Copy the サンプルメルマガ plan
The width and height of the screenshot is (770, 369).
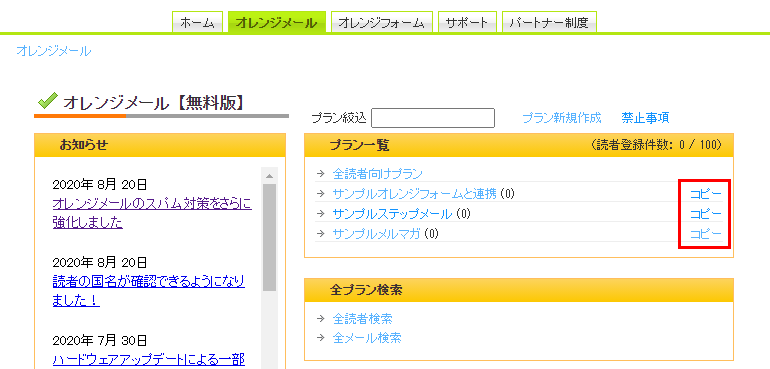[x=706, y=234]
